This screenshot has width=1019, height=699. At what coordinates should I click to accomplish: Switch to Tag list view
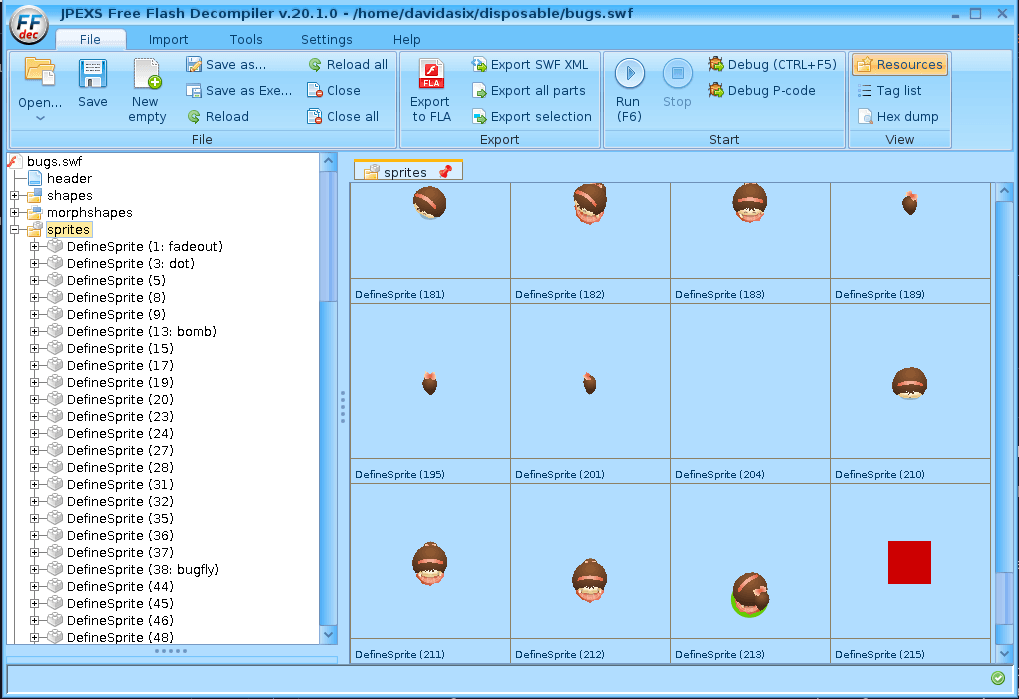(x=889, y=90)
